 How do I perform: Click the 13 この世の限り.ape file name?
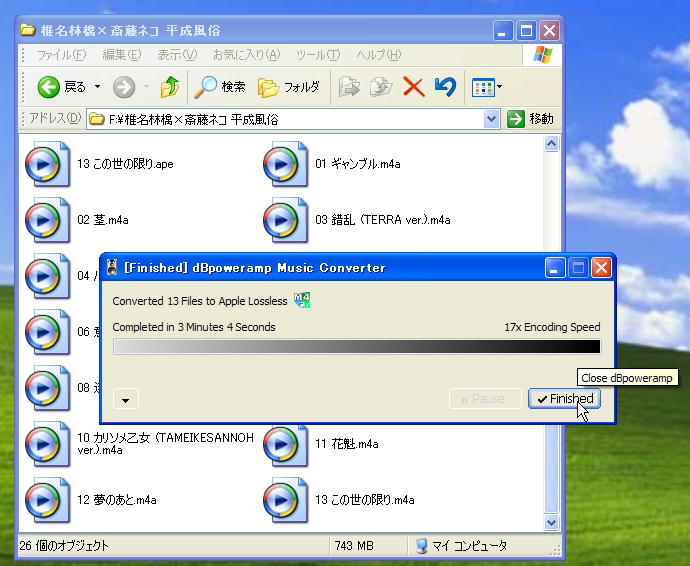pyautogui.click(x=125, y=164)
